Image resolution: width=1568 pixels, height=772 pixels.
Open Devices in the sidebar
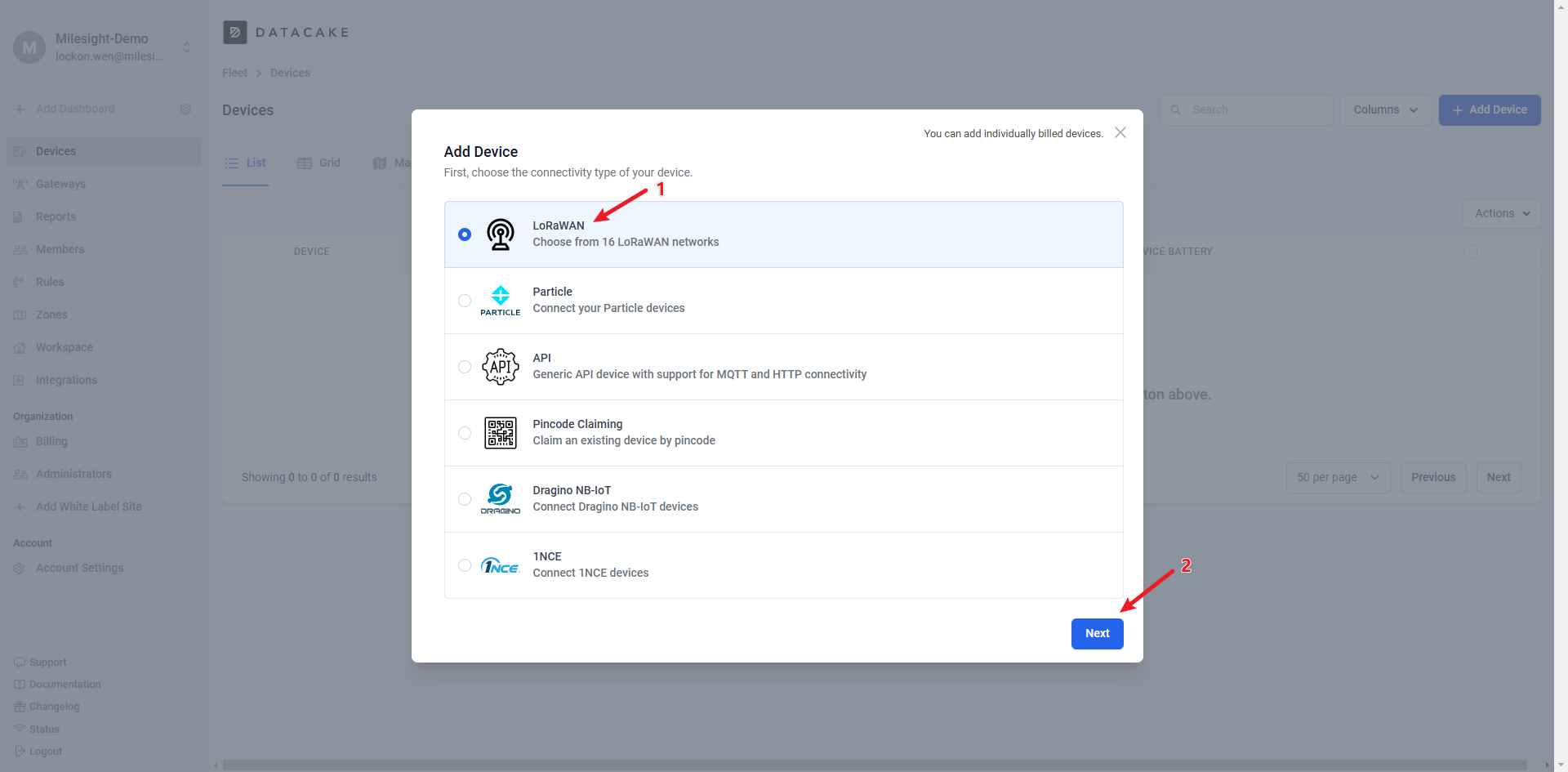[x=104, y=151]
